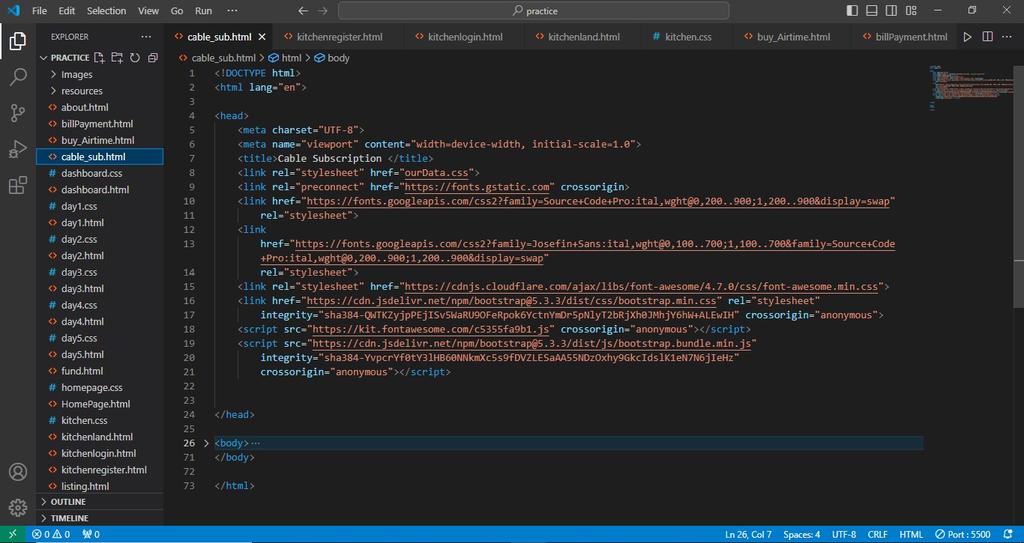Open the File menu

tap(39, 10)
